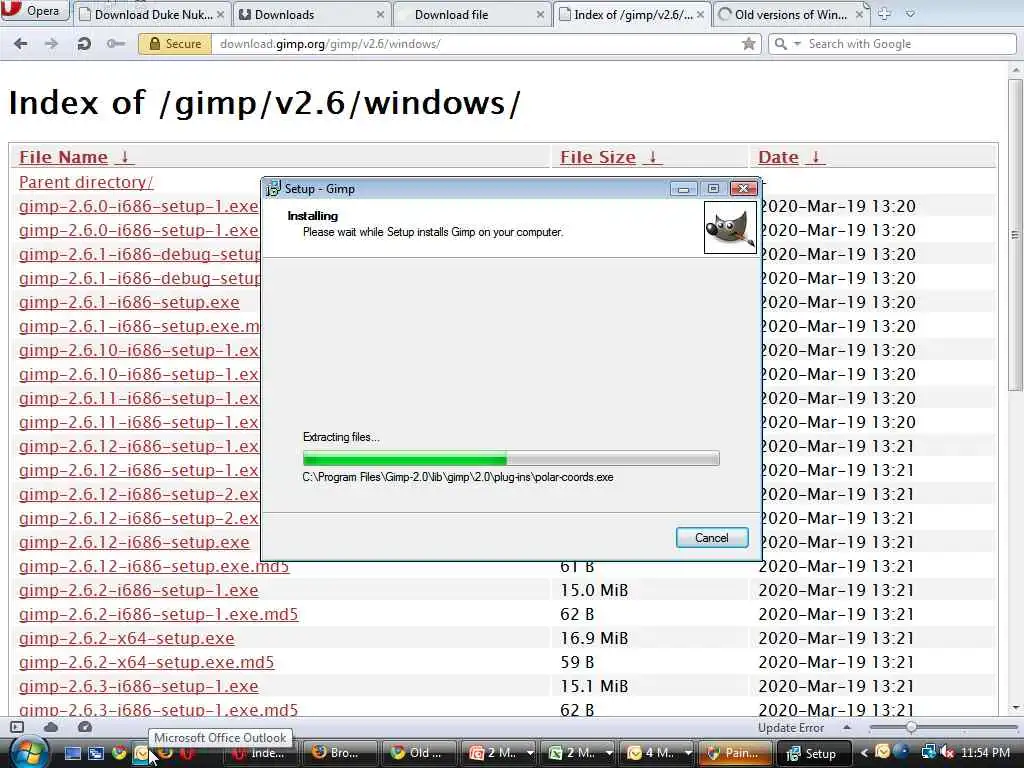1024x768 pixels.
Task: Click the page vertical scrollbar thumb
Action: 1016,234
